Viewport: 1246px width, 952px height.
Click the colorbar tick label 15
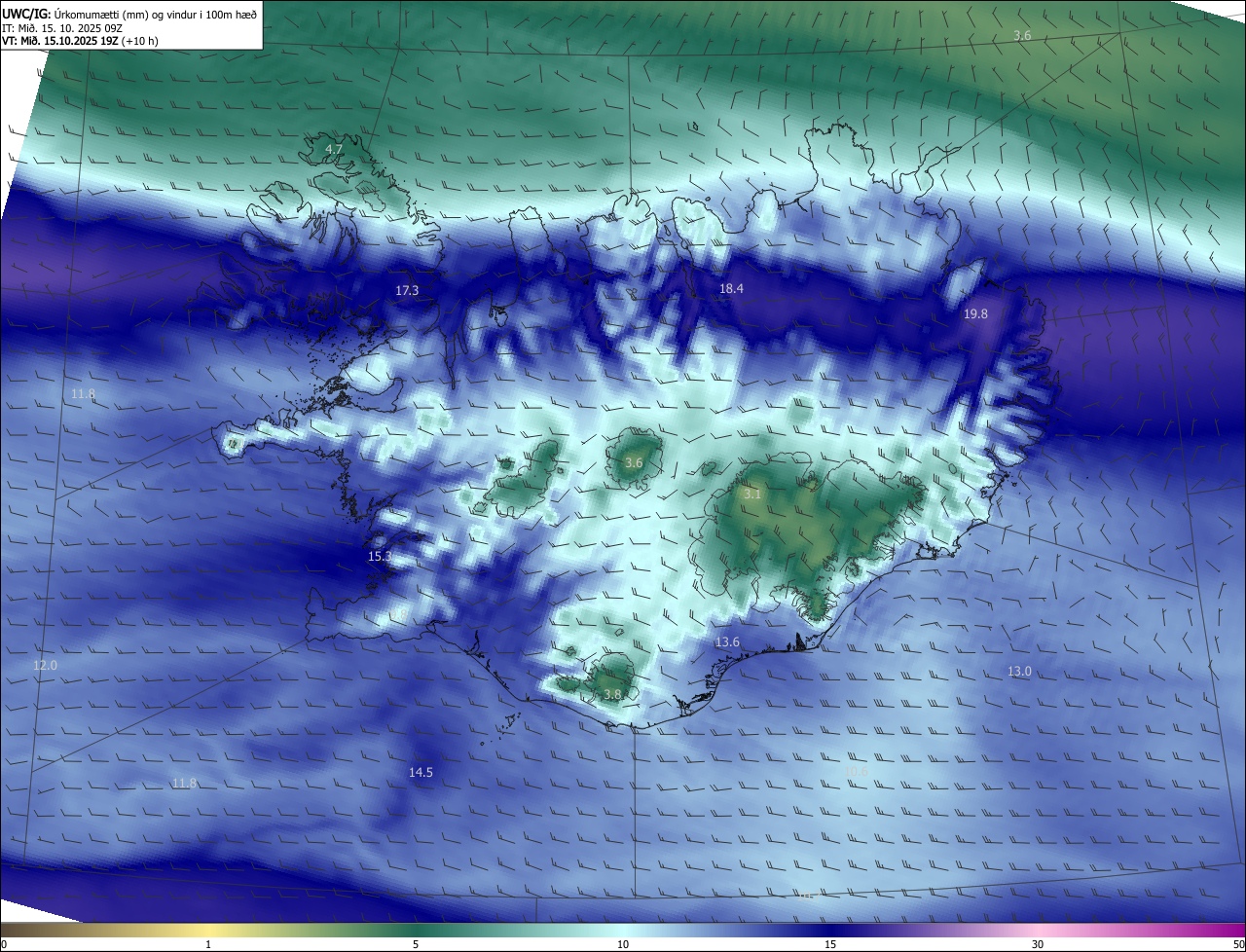830,944
